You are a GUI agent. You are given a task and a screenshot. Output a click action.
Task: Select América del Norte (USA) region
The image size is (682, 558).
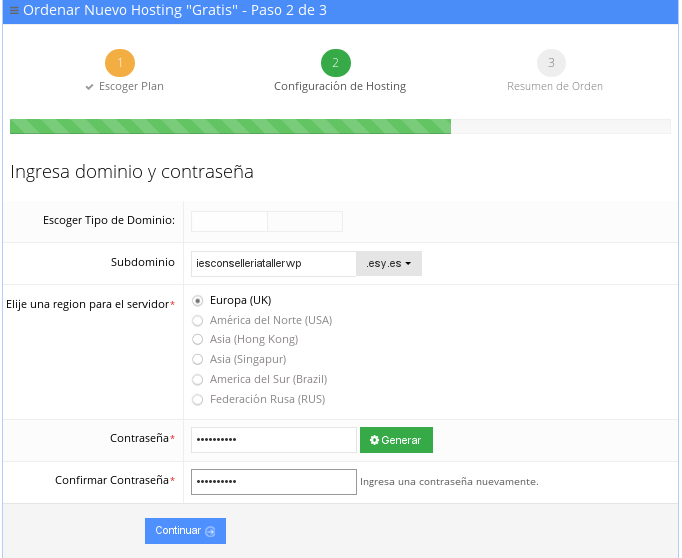tap(197, 321)
